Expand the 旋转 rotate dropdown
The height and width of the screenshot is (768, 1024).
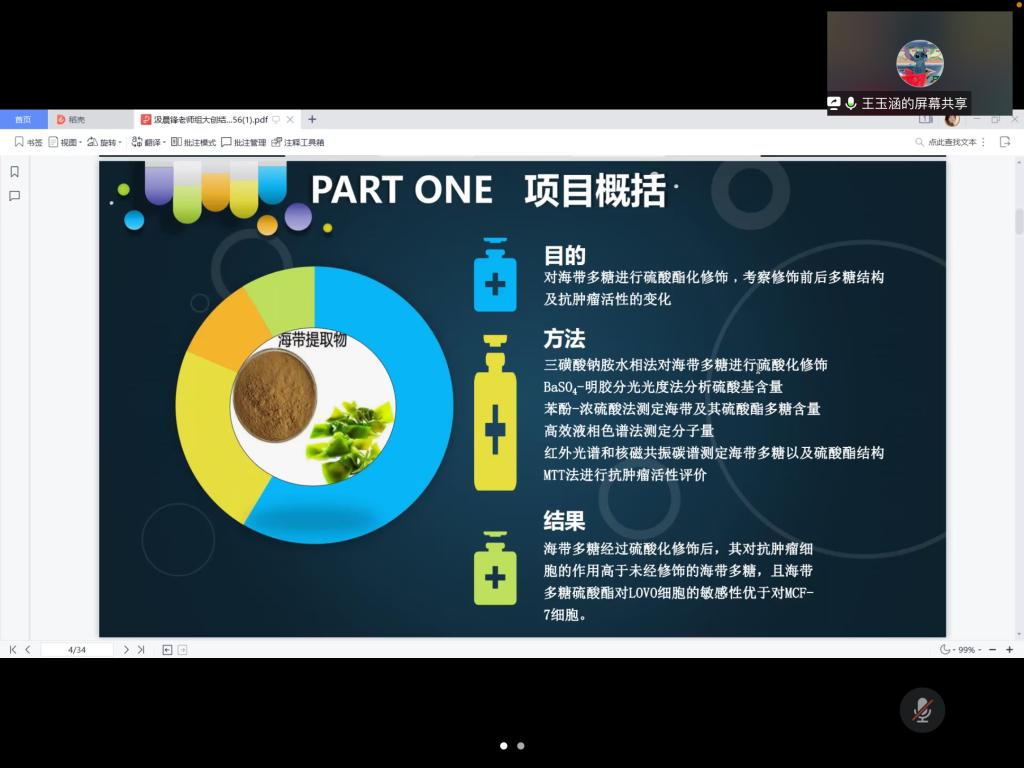pos(105,142)
